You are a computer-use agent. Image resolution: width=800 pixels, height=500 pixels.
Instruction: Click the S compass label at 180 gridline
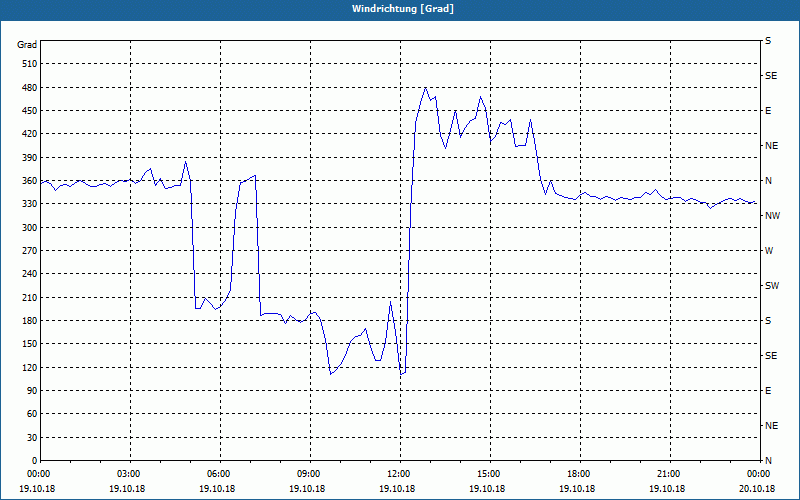(x=768, y=321)
